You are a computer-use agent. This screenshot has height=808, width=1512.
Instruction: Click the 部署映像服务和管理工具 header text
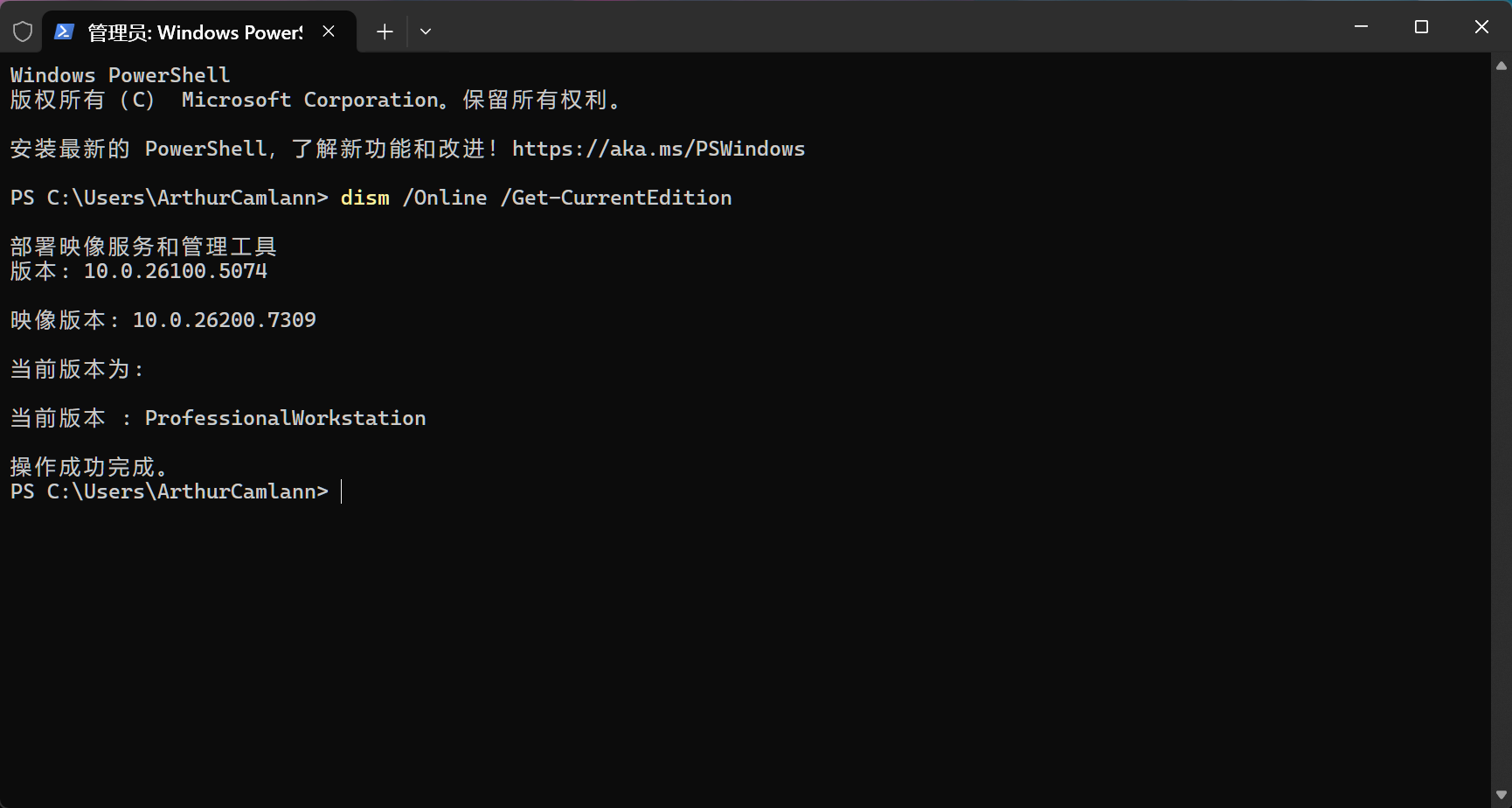click(142, 246)
